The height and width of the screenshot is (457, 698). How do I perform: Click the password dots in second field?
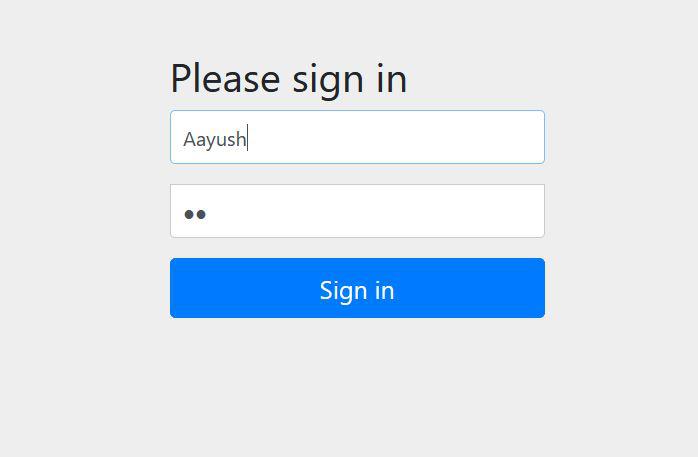pyautogui.click(x=195, y=214)
